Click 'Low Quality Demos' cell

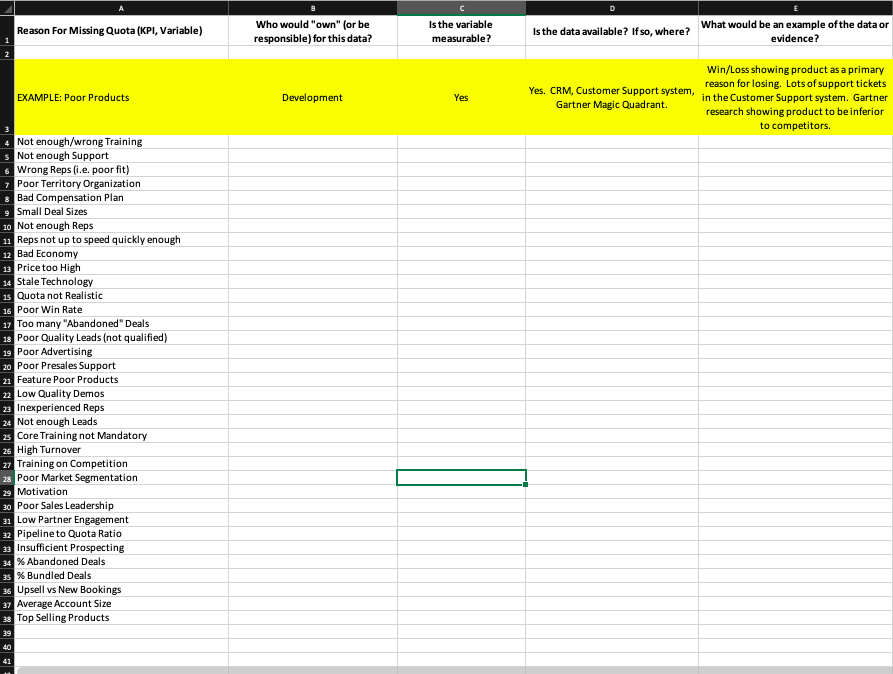point(121,394)
